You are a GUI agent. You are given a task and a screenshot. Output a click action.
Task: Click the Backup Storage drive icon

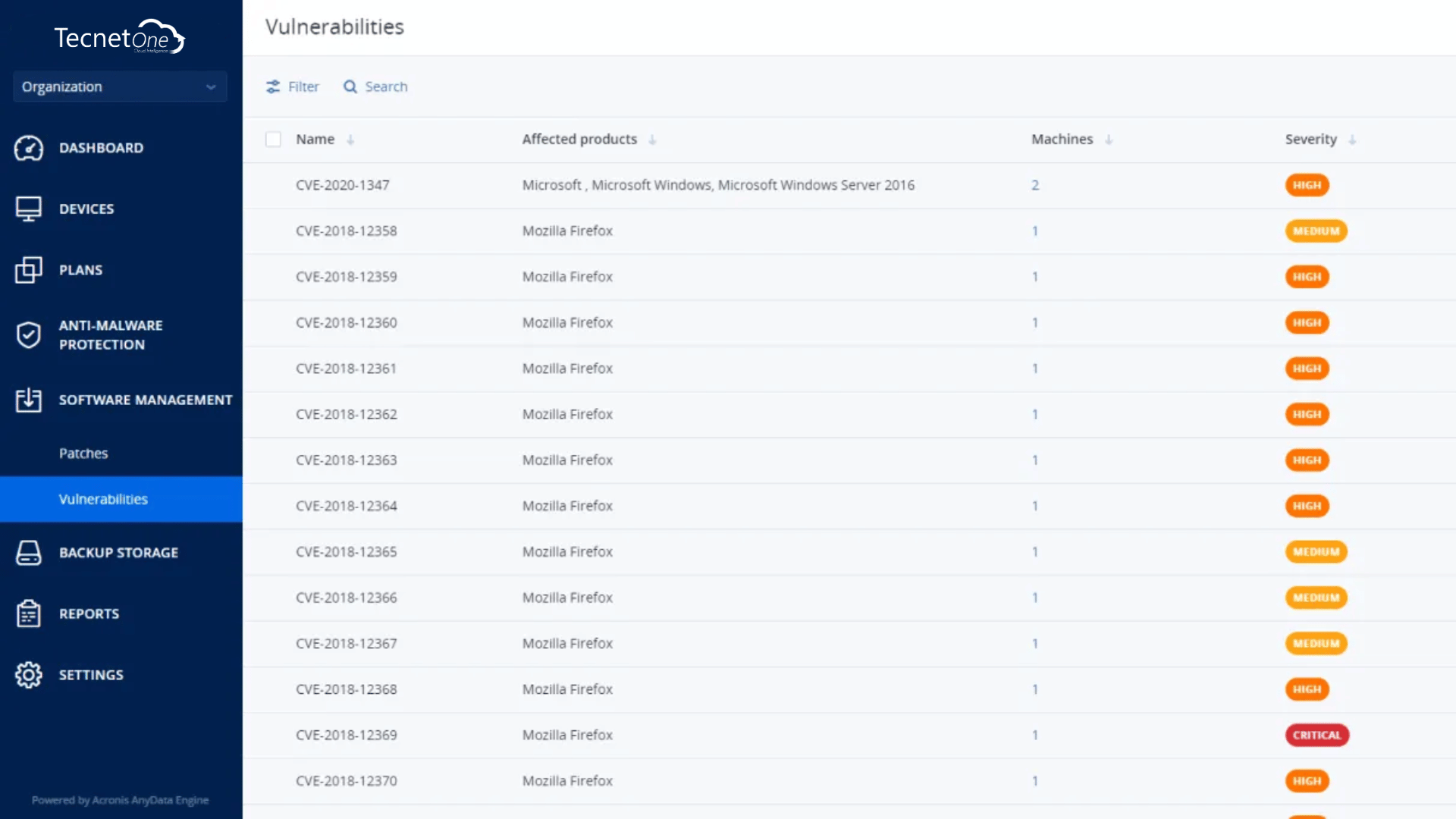point(29,553)
